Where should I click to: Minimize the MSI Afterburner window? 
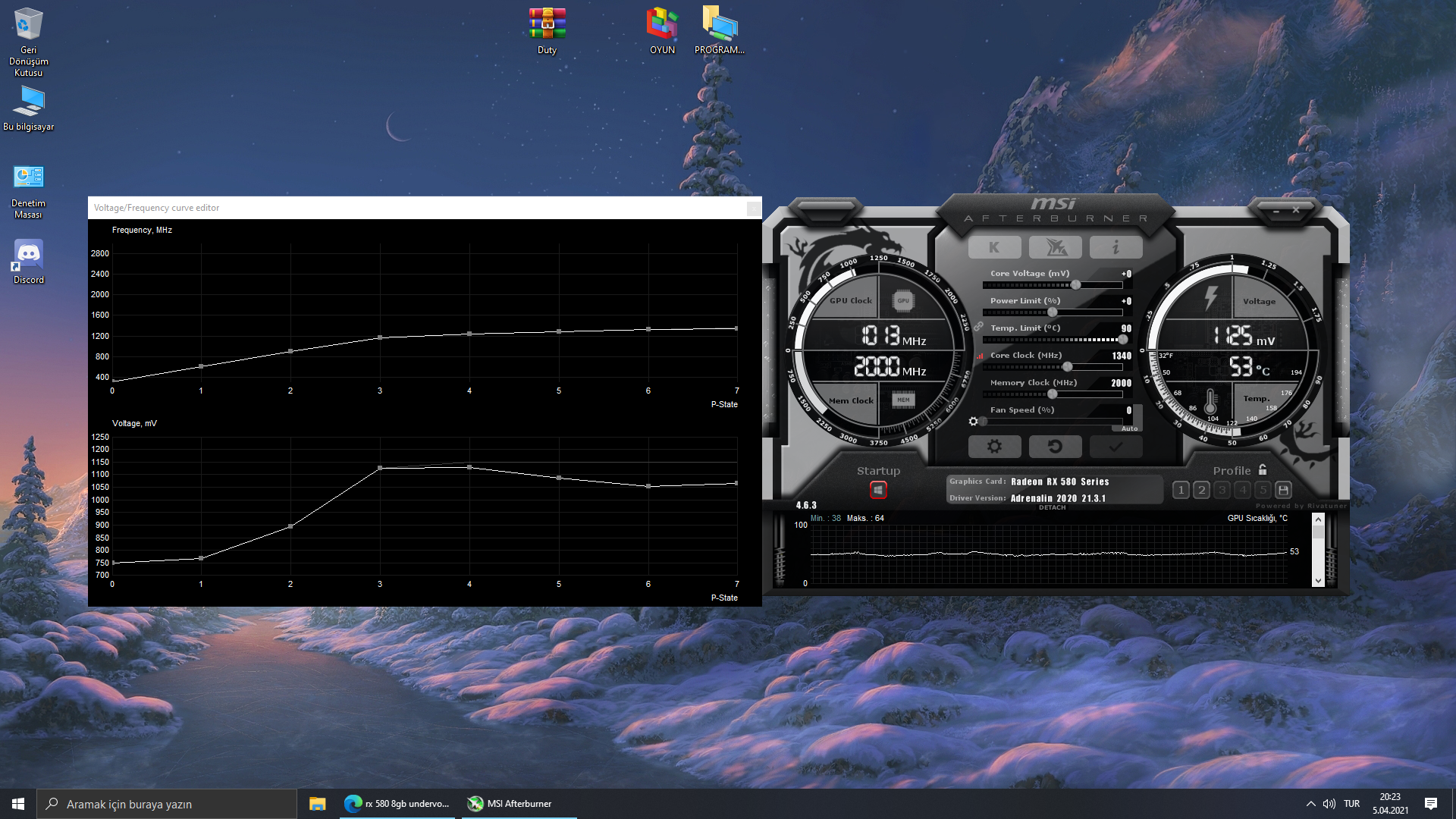(1276, 210)
